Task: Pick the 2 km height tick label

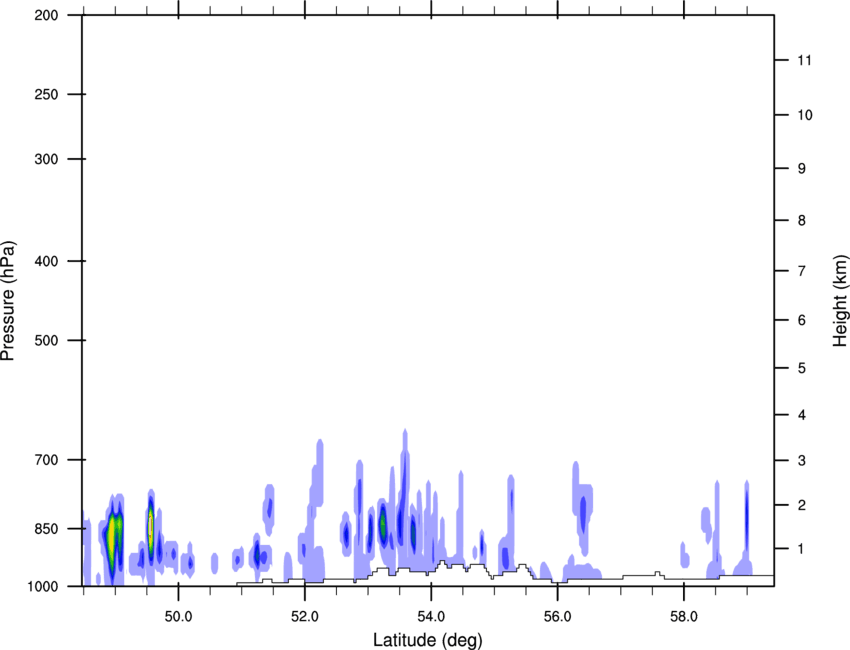Action: [802, 505]
